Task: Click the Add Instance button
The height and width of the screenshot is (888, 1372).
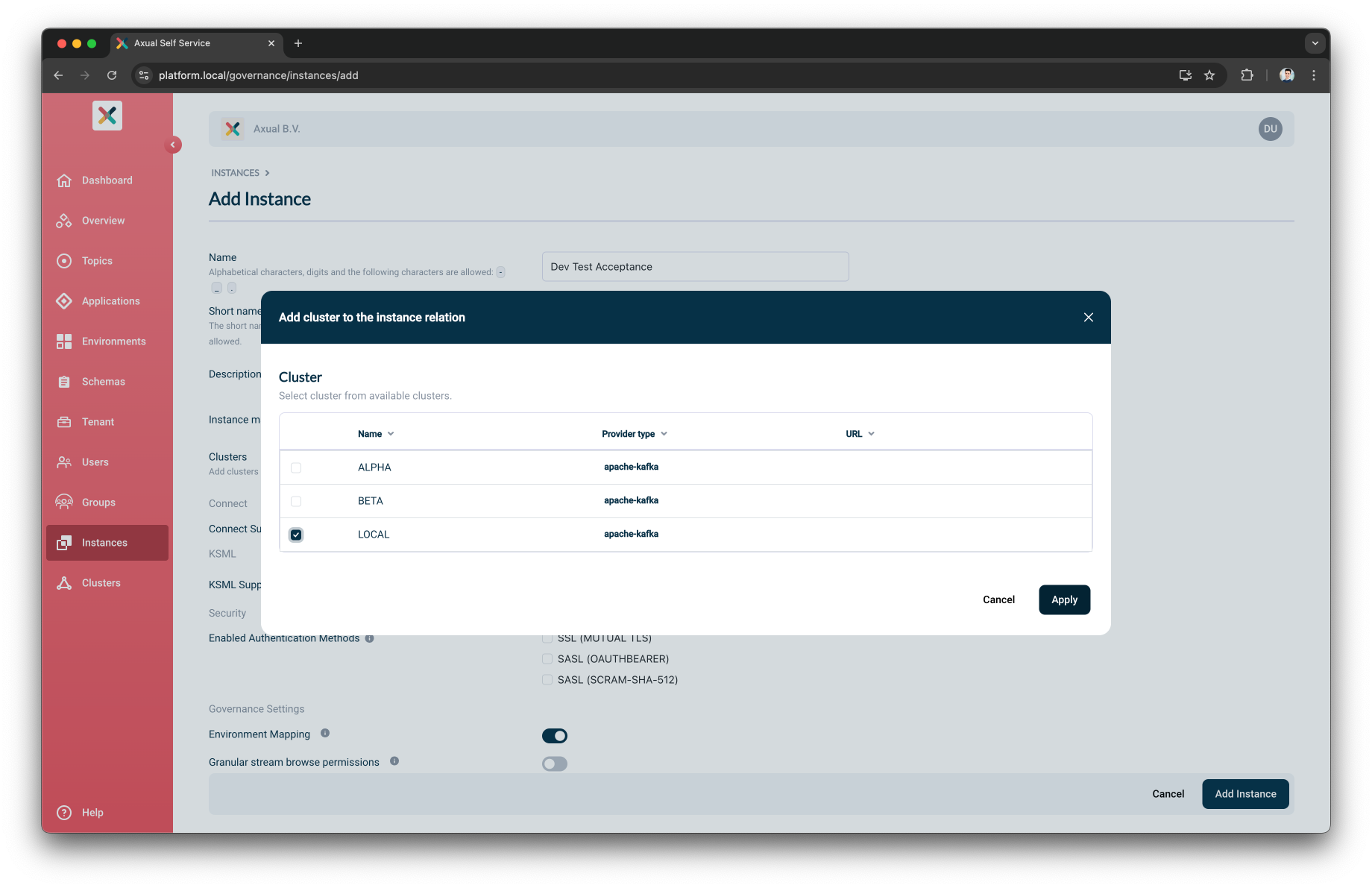Action: coord(1245,794)
